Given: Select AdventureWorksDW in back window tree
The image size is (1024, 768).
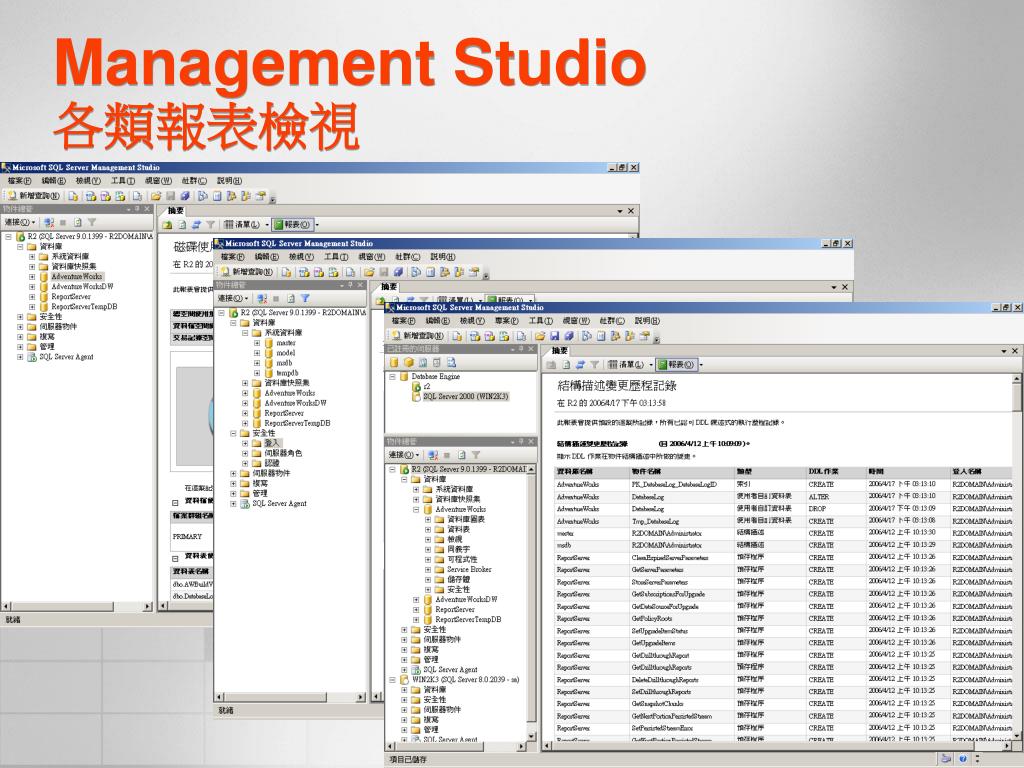Looking at the screenshot, I should tap(82, 286).
